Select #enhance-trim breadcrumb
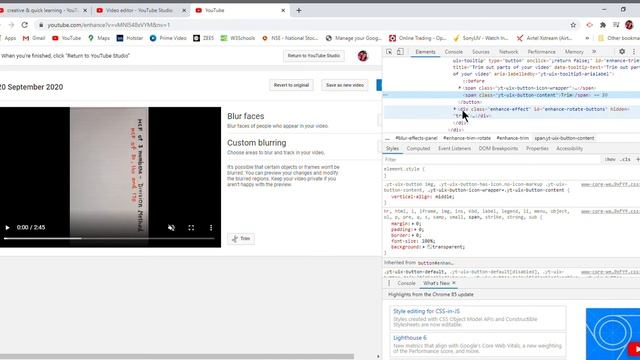The image size is (640, 360). (512, 138)
